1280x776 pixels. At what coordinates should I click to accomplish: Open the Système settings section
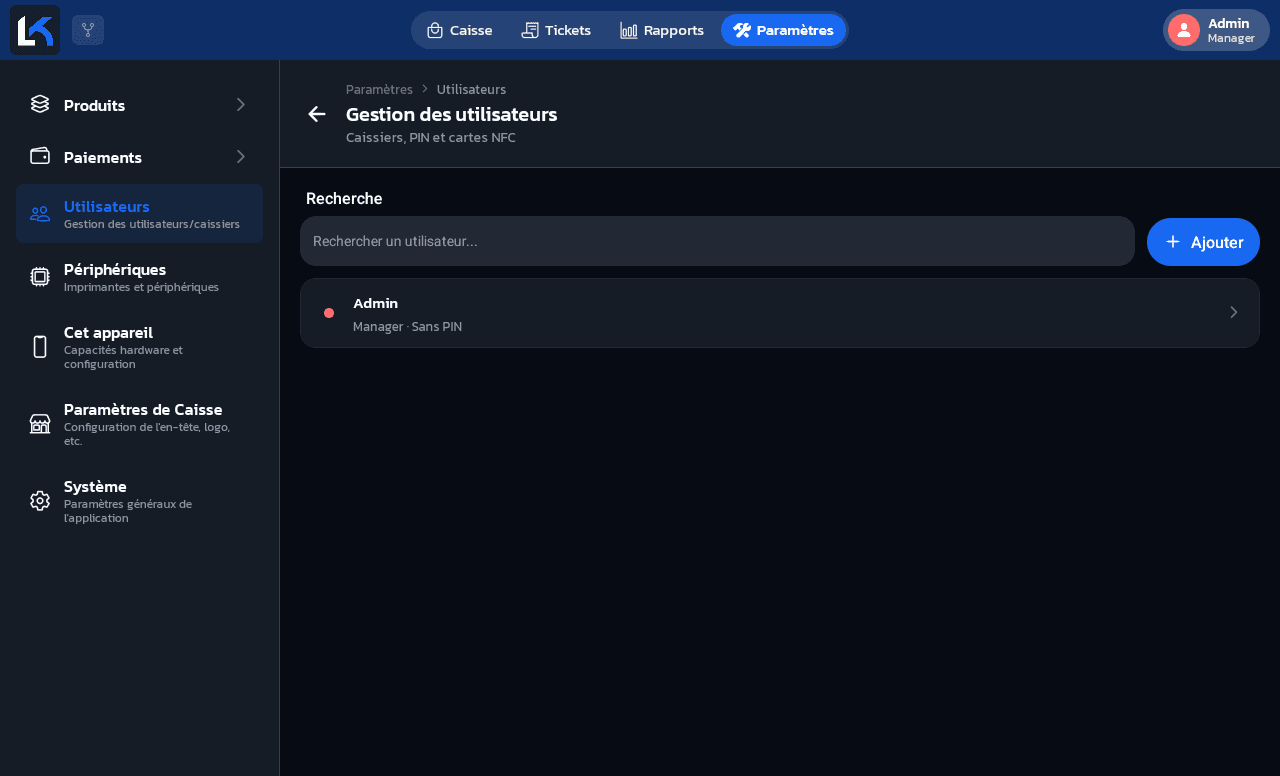point(139,501)
